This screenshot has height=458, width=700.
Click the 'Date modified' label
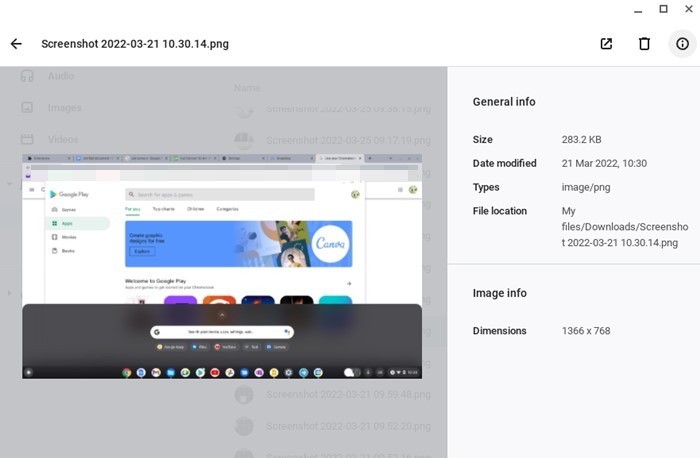point(504,163)
